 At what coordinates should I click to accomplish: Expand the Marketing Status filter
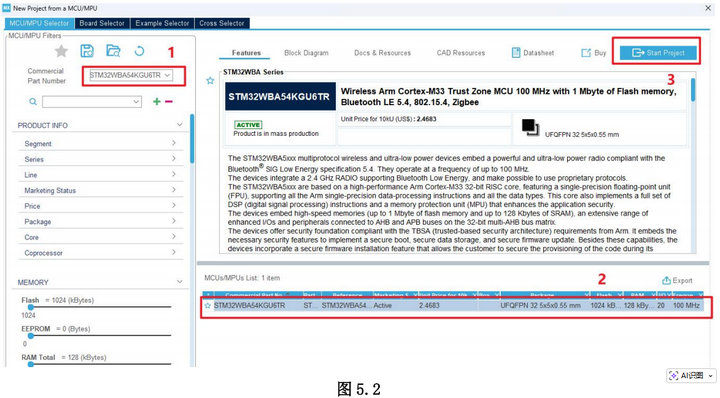pos(174,190)
